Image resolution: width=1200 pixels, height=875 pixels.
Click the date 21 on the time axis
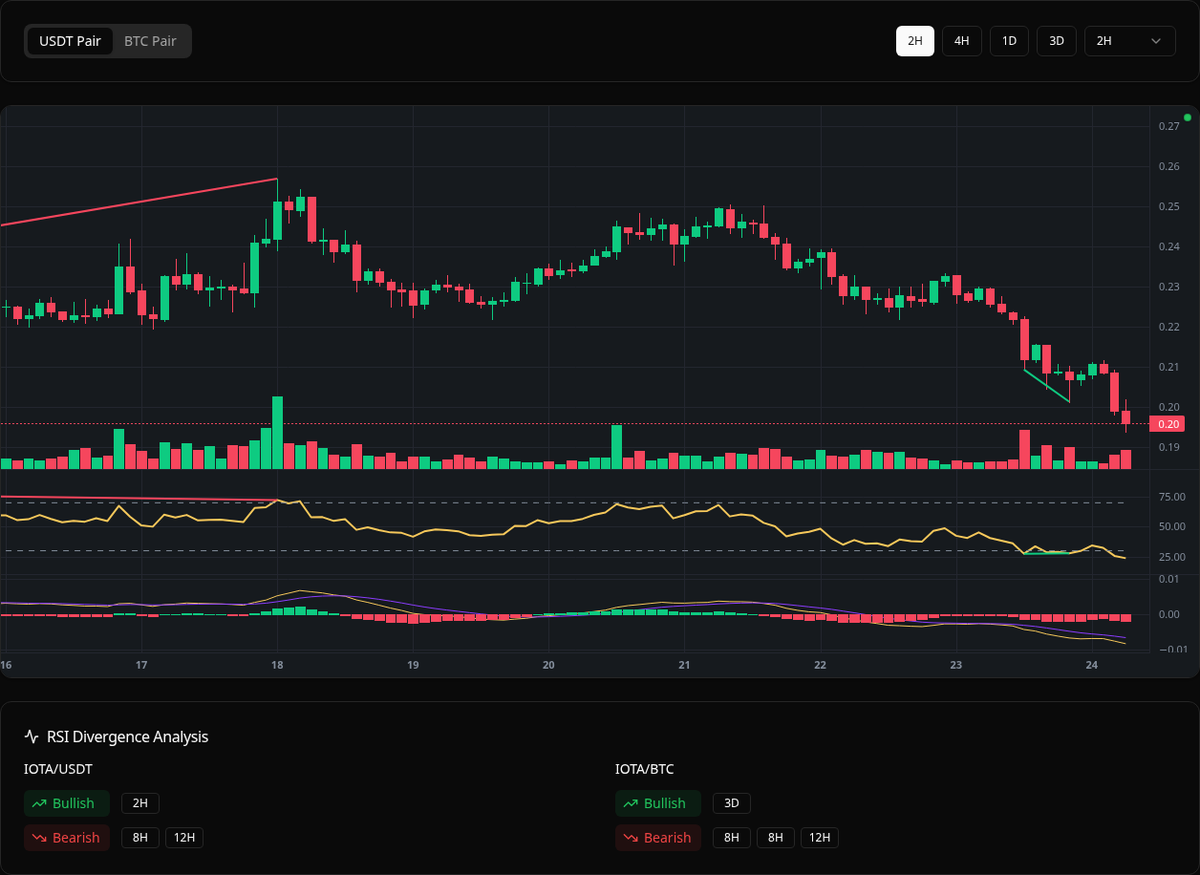684,665
